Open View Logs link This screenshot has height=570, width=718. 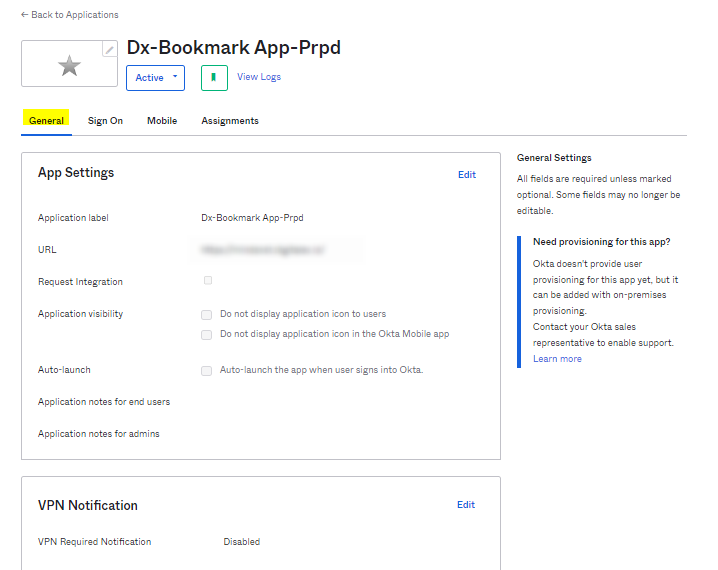pyautogui.click(x=258, y=77)
